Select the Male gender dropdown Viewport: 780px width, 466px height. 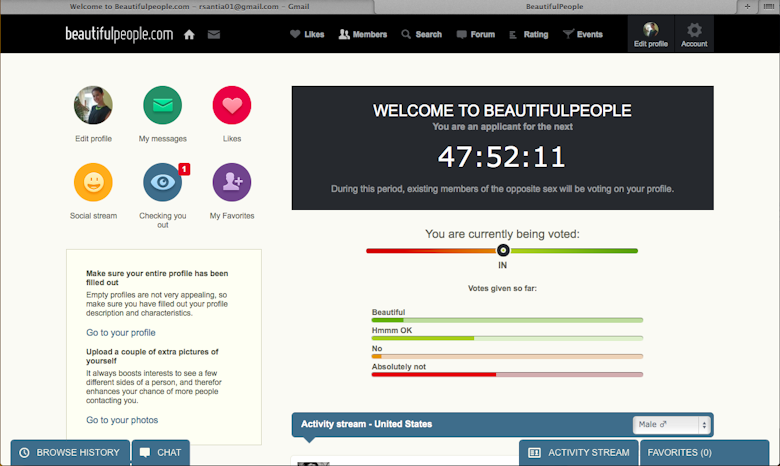(672, 425)
